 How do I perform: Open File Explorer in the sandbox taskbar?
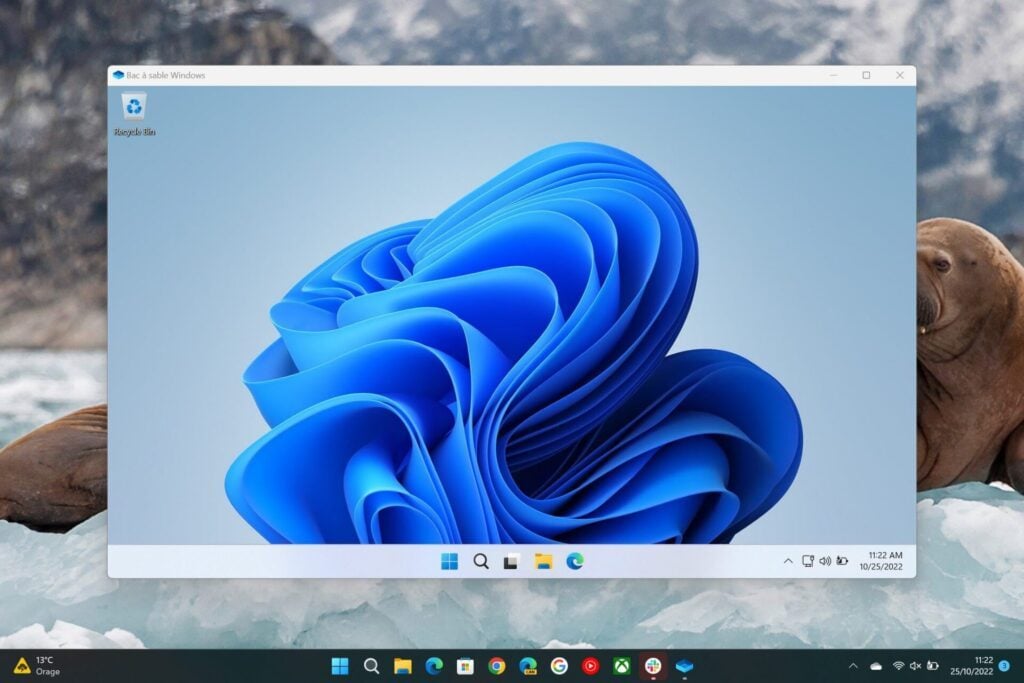click(543, 561)
